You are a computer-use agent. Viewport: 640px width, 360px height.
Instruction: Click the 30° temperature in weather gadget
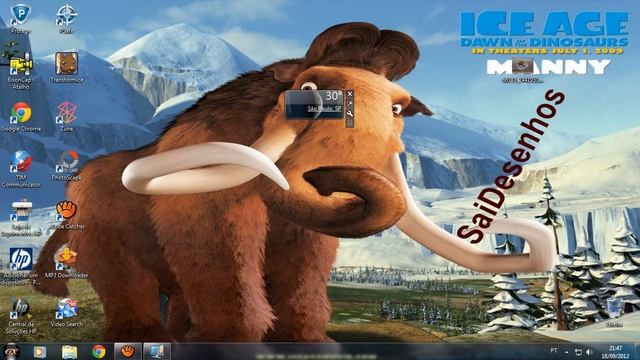coord(333,96)
